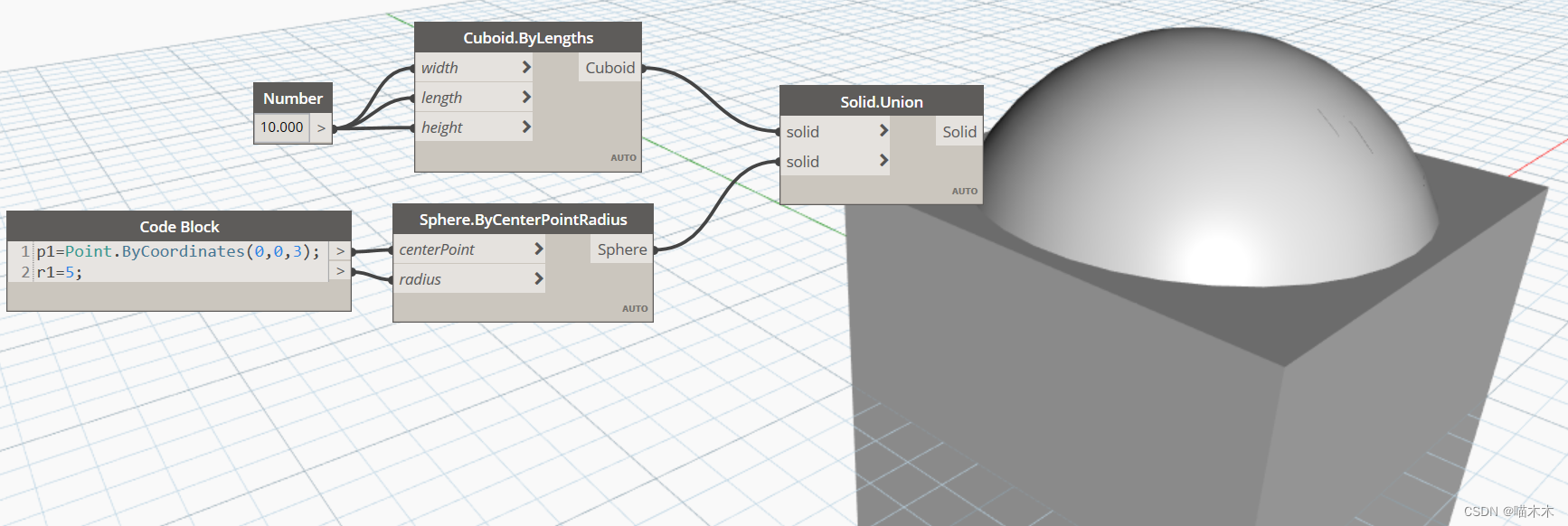Select the height input port
Screen dimensions: 1568x526
coord(474,127)
